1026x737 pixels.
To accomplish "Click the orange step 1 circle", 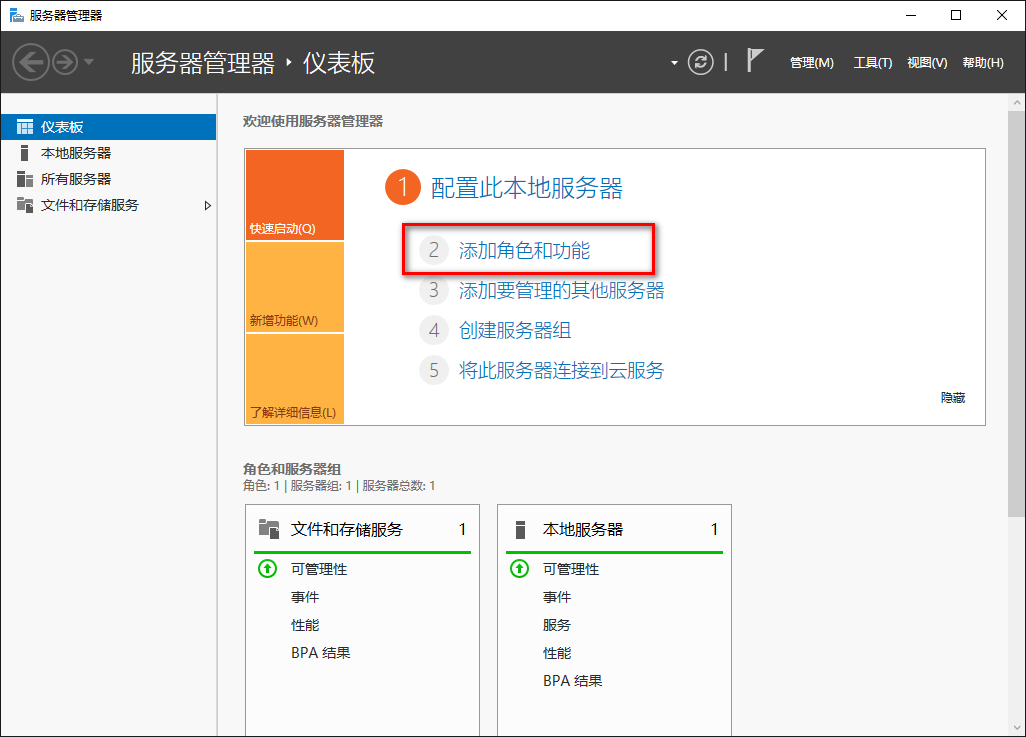I will click(x=402, y=187).
